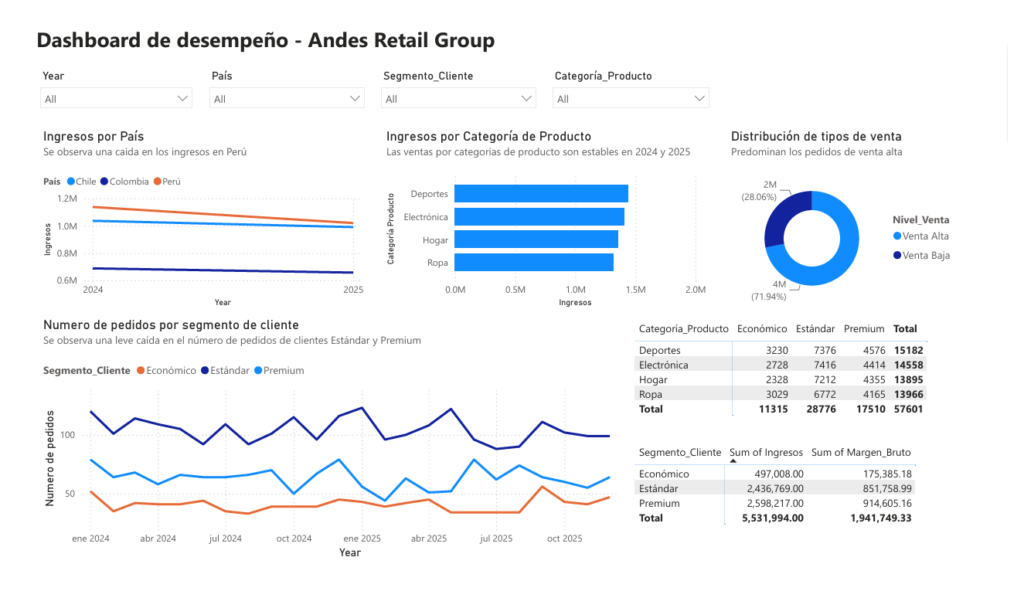Expand the País filter dropdown
Viewport: 1024px width, 591px height.
tap(287, 99)
